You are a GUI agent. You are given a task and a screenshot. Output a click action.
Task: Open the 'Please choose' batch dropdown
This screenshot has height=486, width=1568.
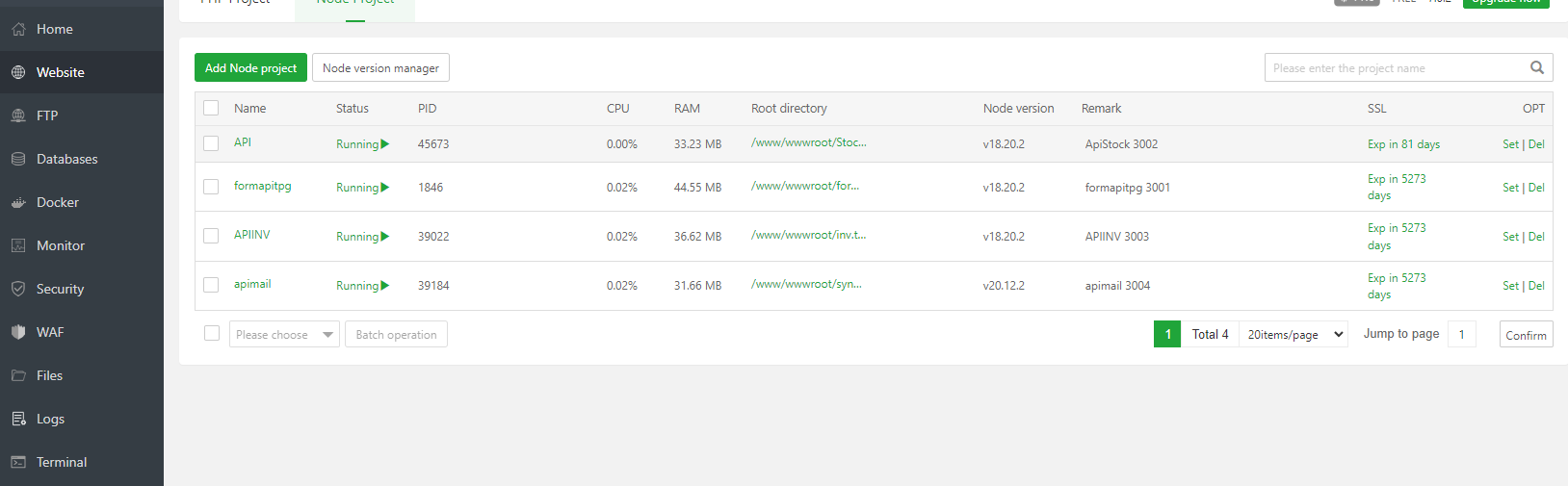pyautogui.click(x=284, y=334)
